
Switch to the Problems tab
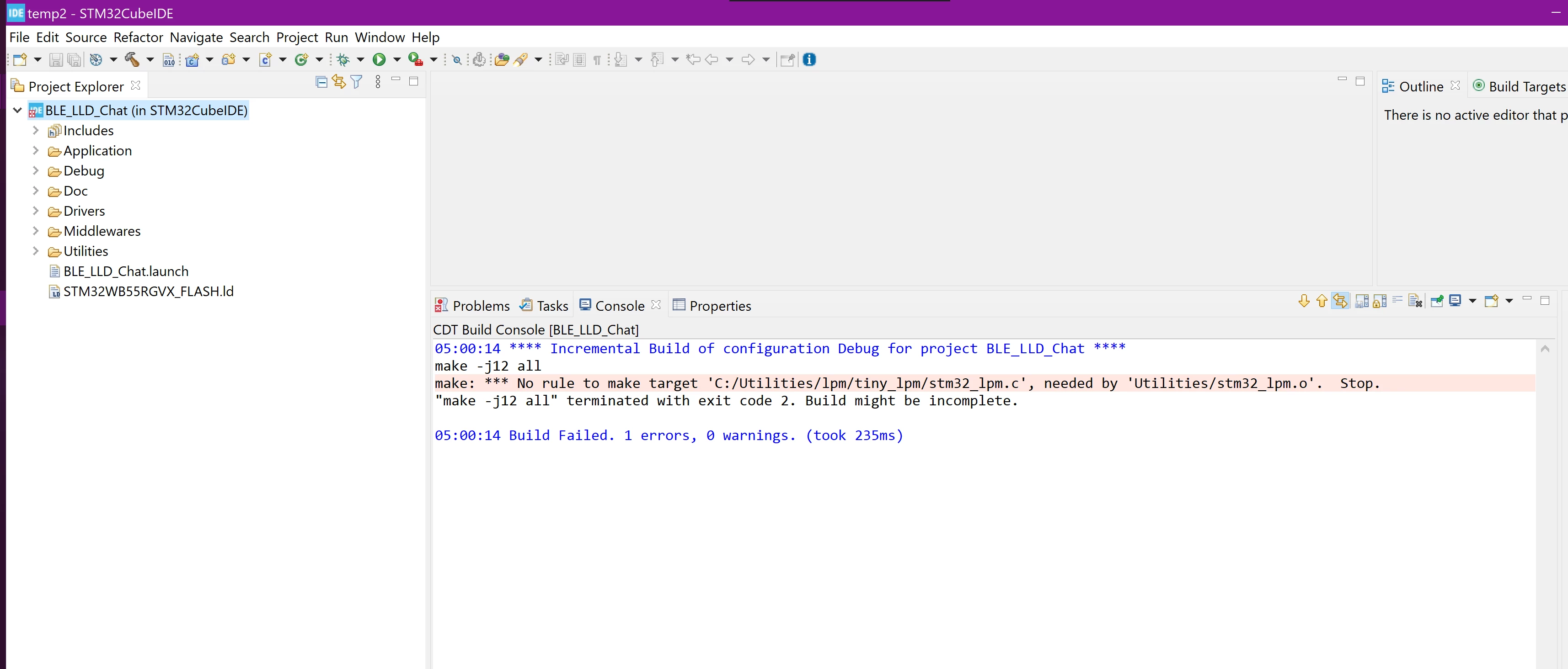472,306
